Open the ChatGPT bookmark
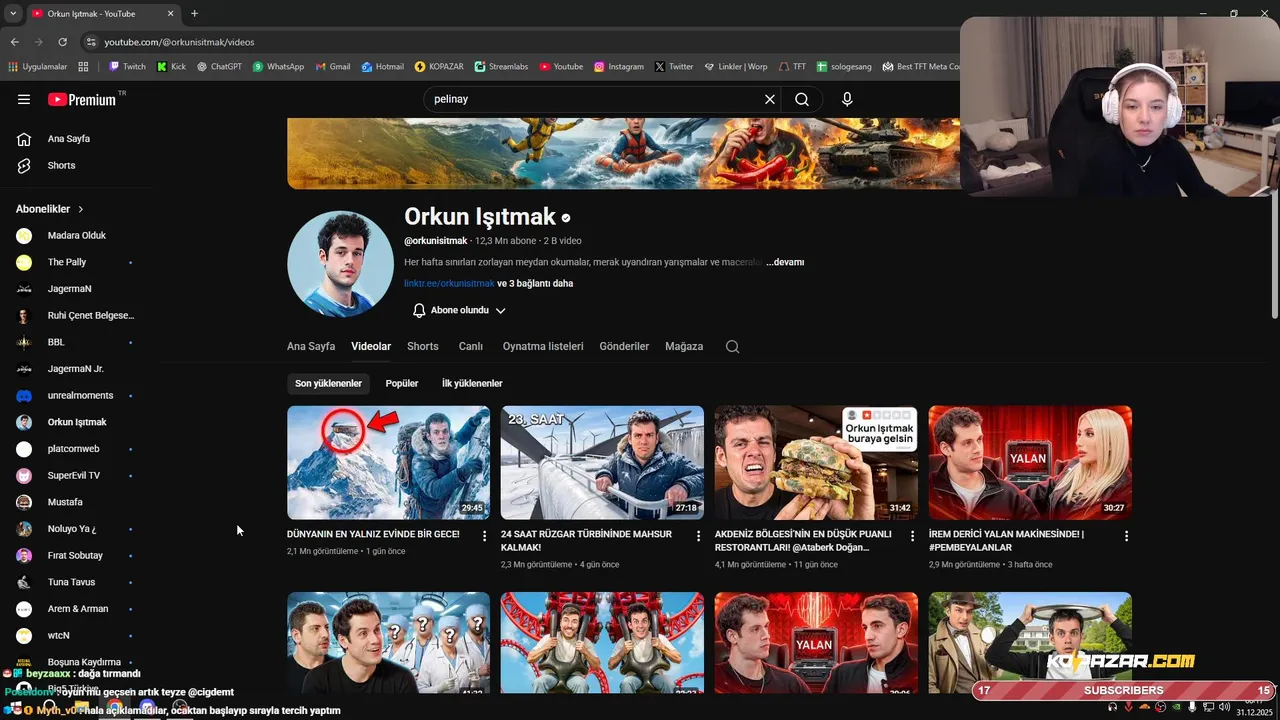Viewport: 1280px width, 720px height. [x=219, y=66]
